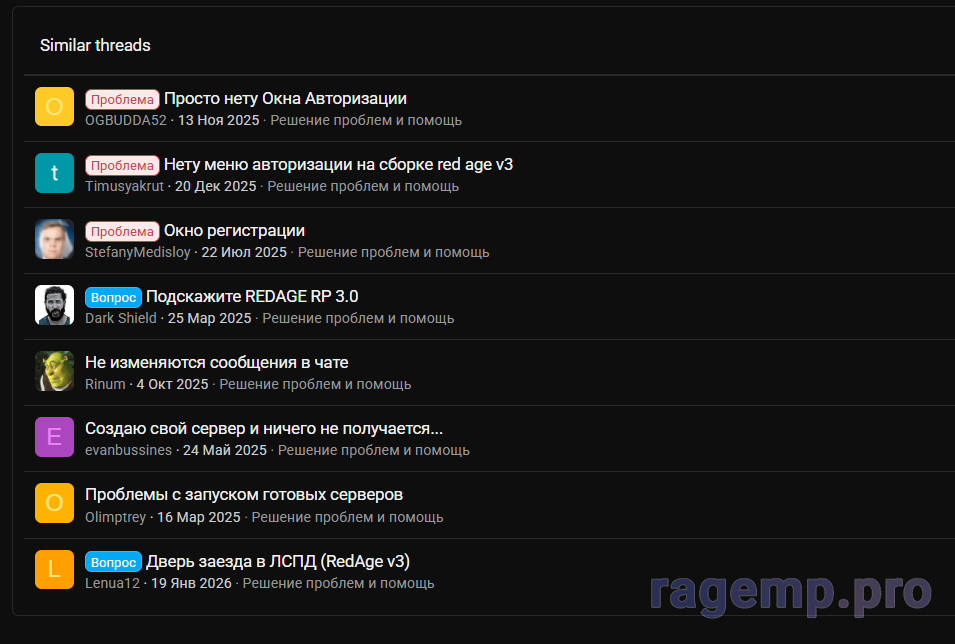
Task: Open StefanyMedisloy's profile photo avatar
Action: (54, 239)
